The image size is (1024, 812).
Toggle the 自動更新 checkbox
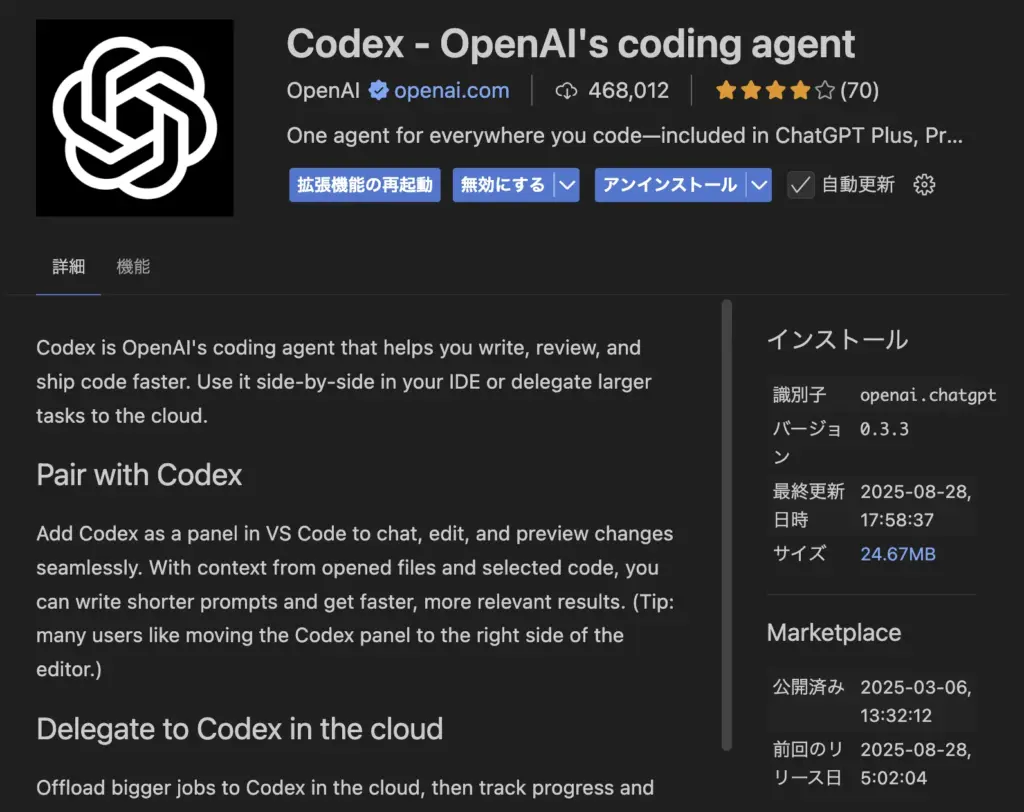tap(800, 185)
